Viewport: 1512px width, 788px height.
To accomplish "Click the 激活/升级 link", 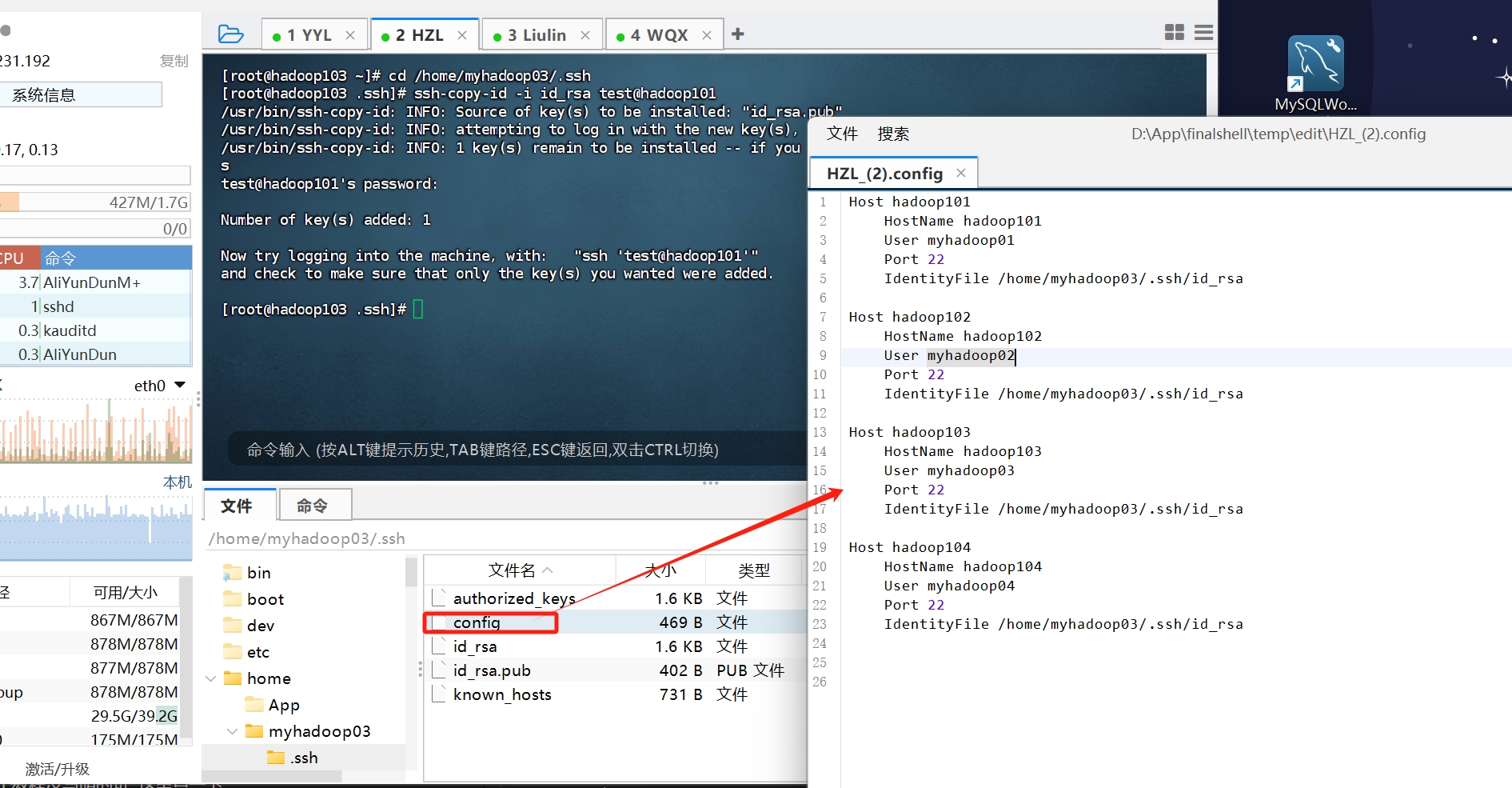I will coord(58,769).
